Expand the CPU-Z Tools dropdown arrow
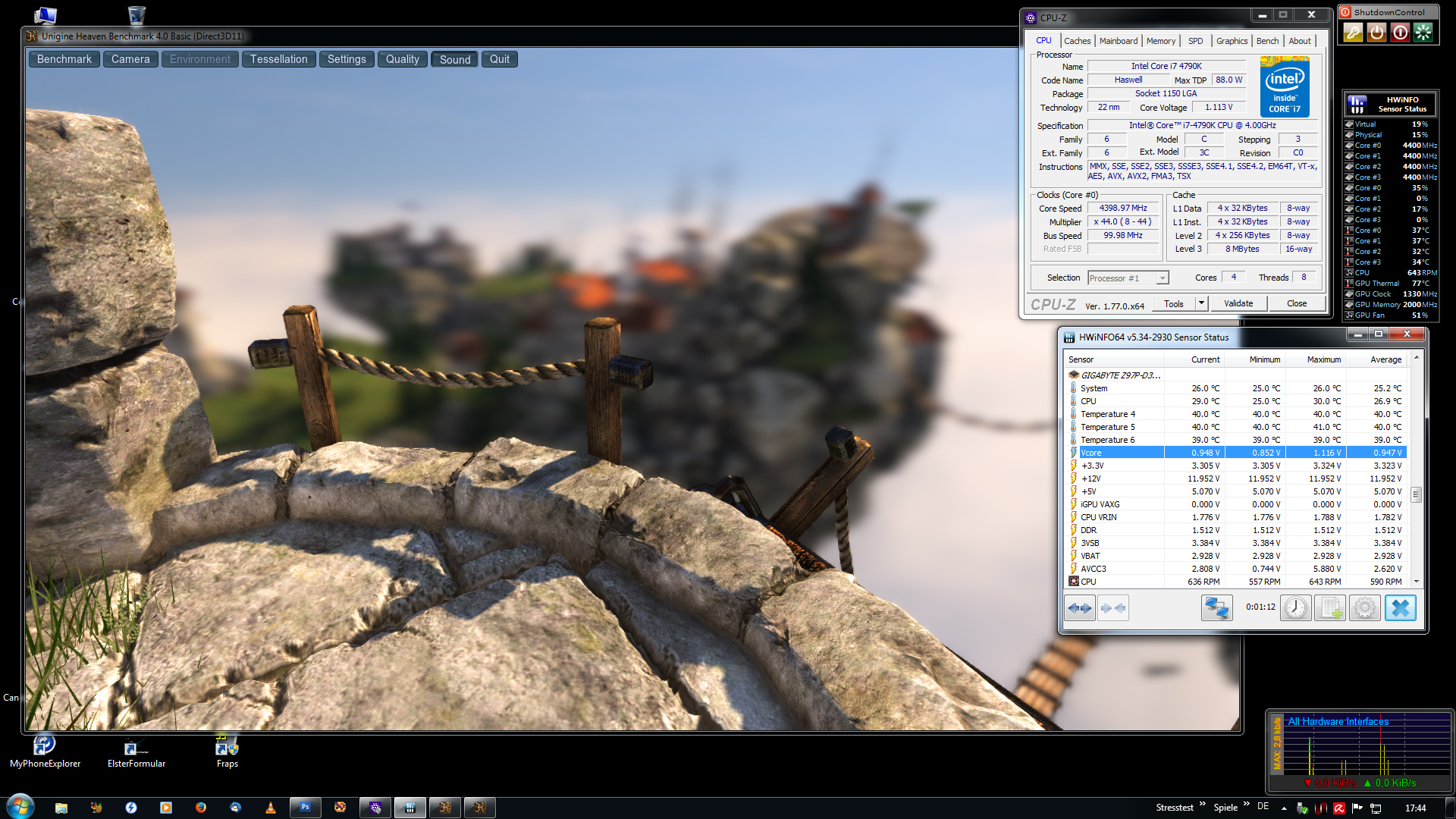The width and height of the screenshot is (1456, 819). pos(1201,303)
